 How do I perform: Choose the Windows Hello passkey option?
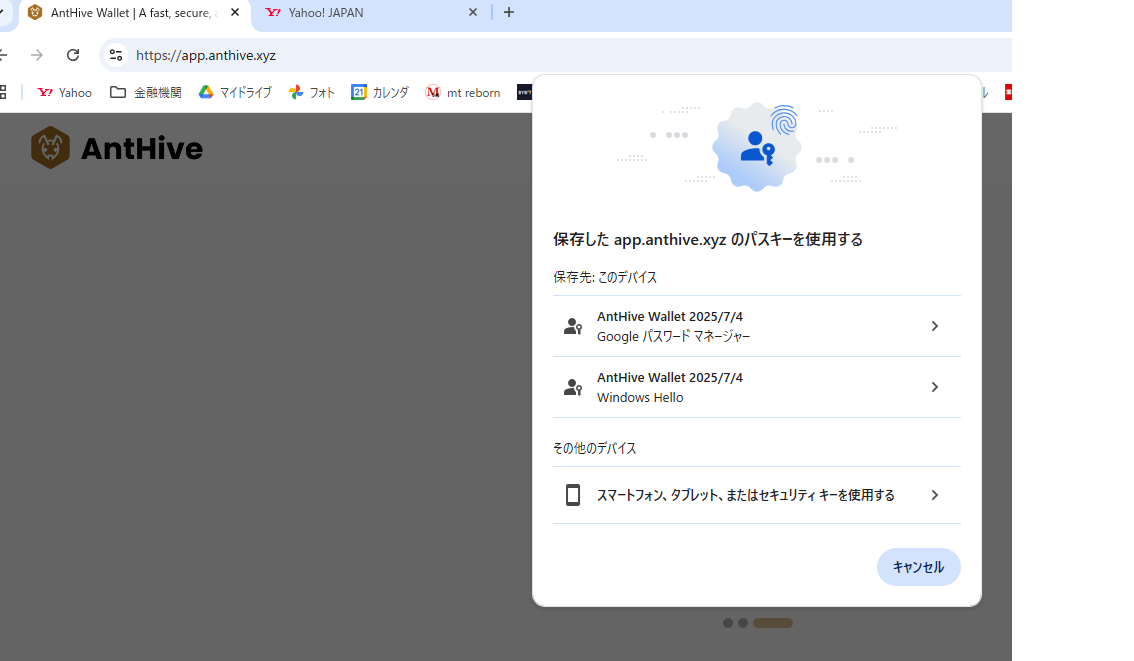(756, 387)
